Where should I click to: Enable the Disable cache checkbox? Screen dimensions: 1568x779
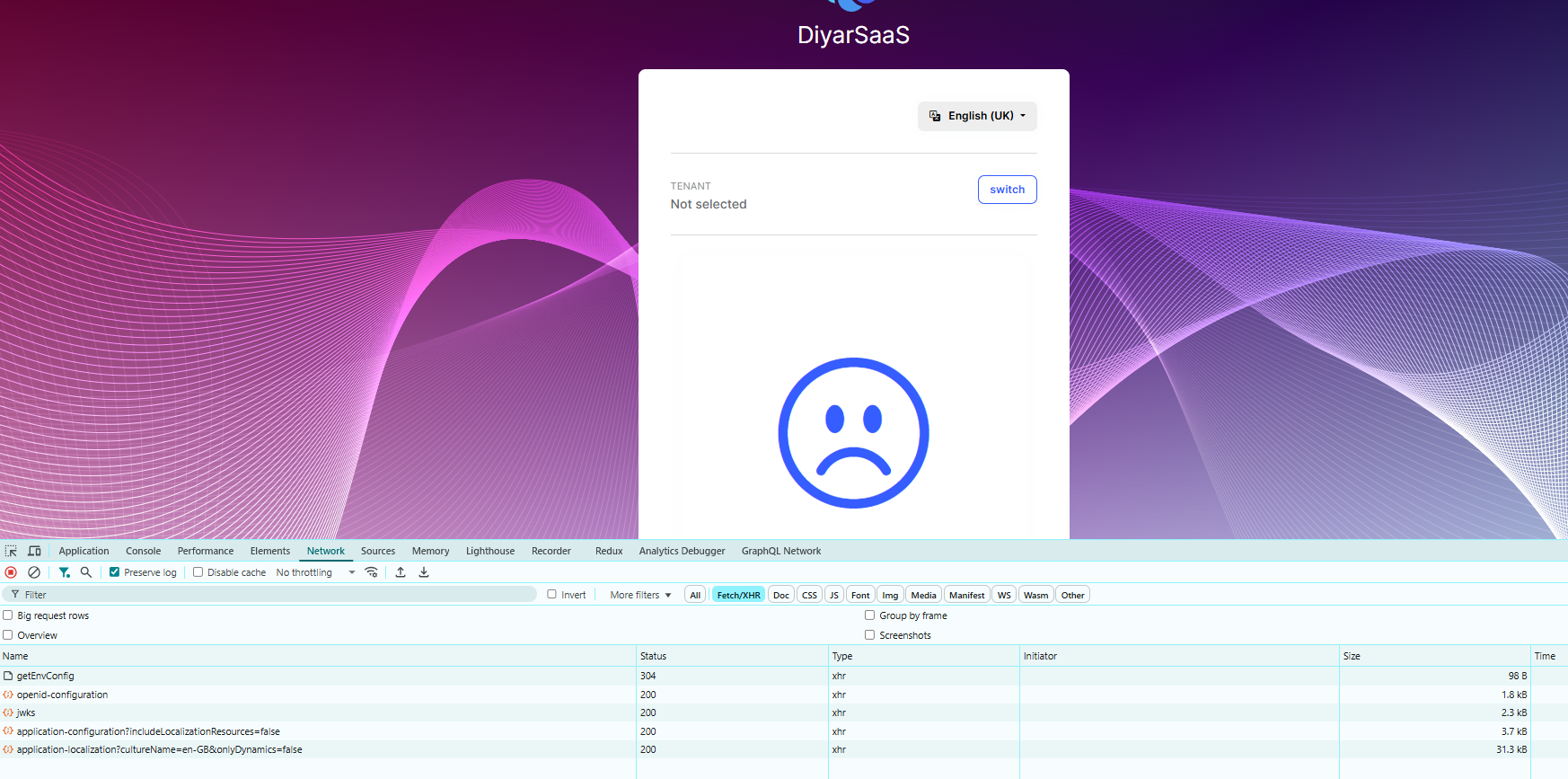pyautogui.click(x=198, y=572)
